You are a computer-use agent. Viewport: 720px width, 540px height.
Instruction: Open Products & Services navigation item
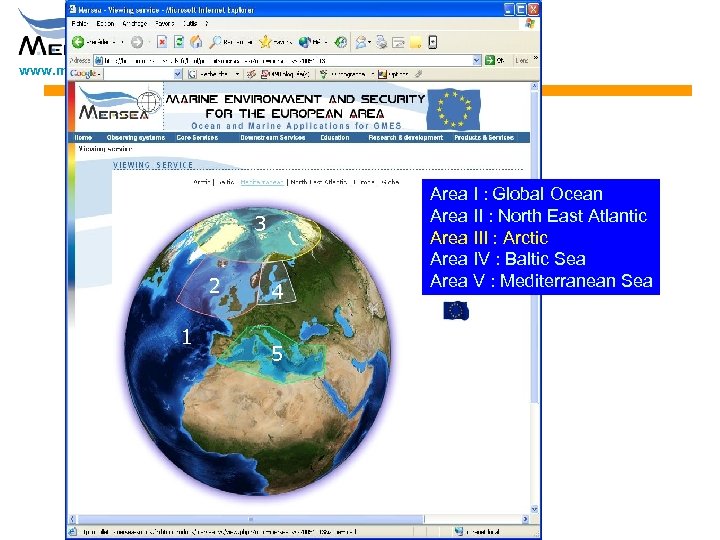coord(484,138)
